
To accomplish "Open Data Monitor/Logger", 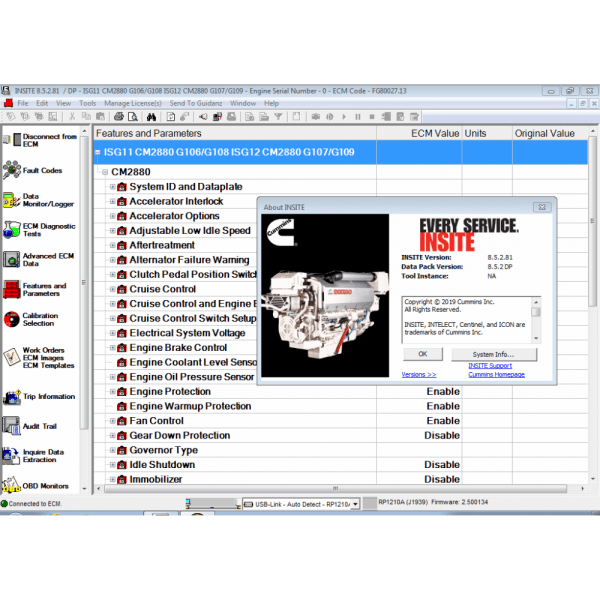I will coord(38,200).
